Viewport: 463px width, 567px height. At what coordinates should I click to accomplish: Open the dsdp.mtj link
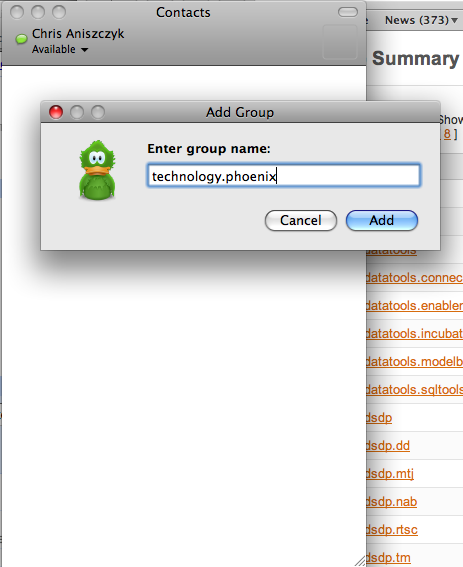(390, 474)
